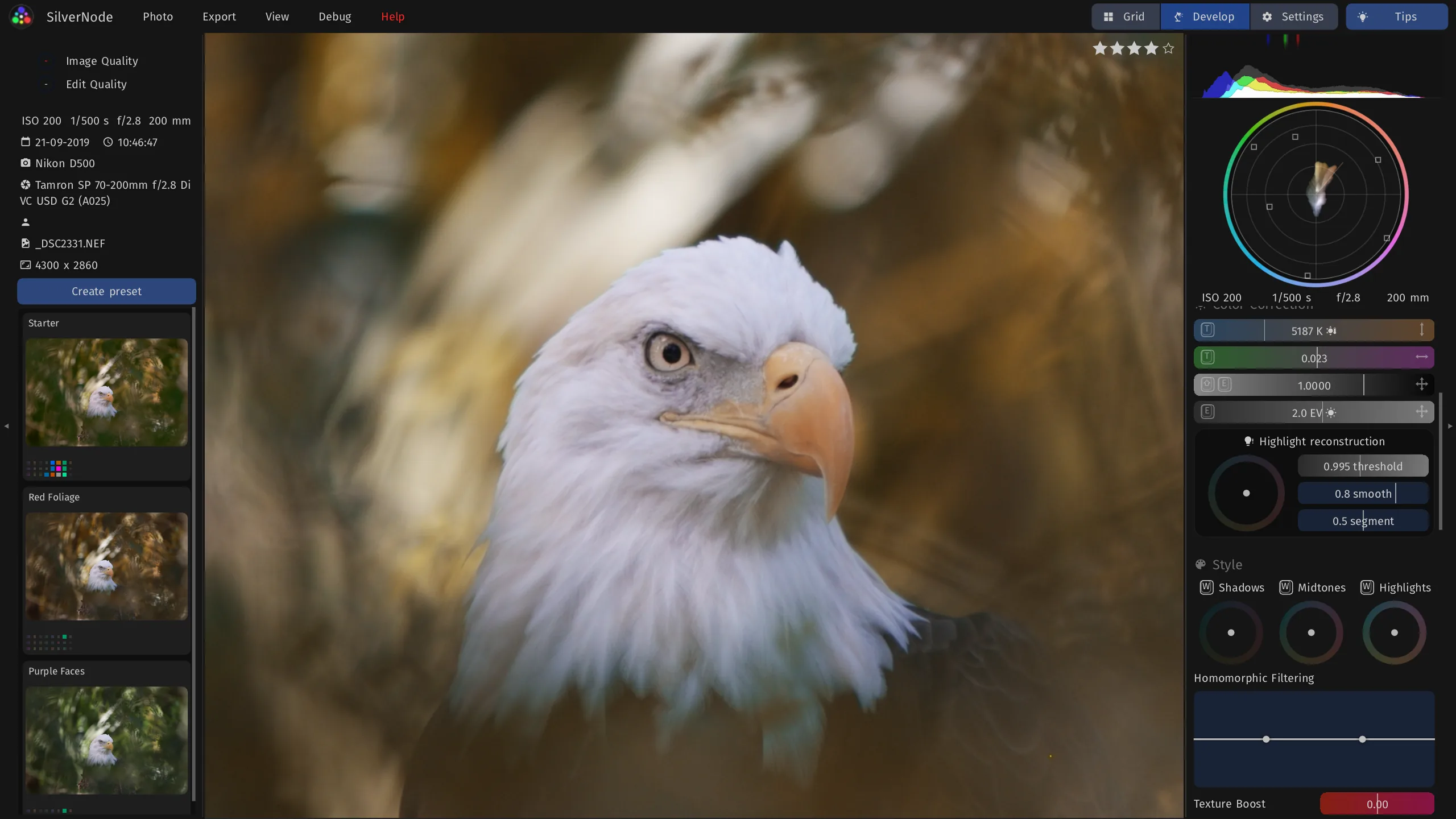Open the View menu
The width and height of the screenshot is (1456, 819).
pyautogui.click(x=277, y=16)
